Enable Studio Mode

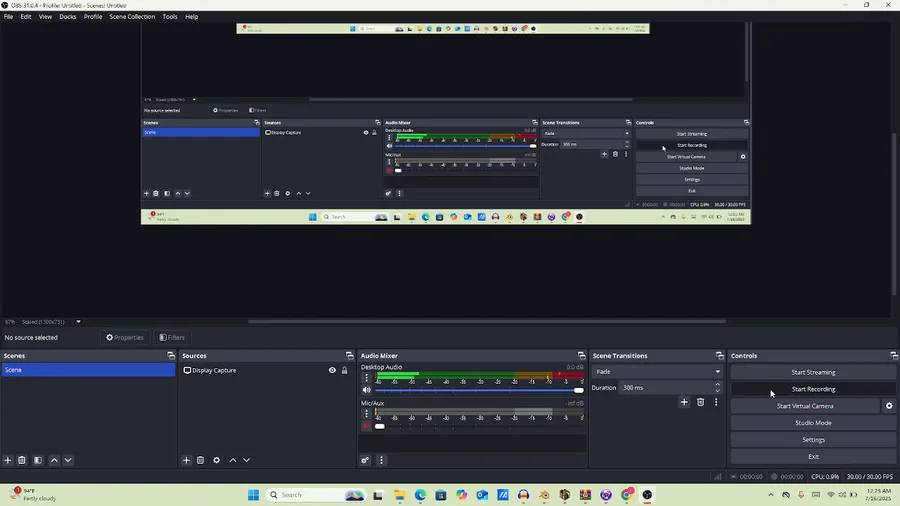click(x=813, y=423)
